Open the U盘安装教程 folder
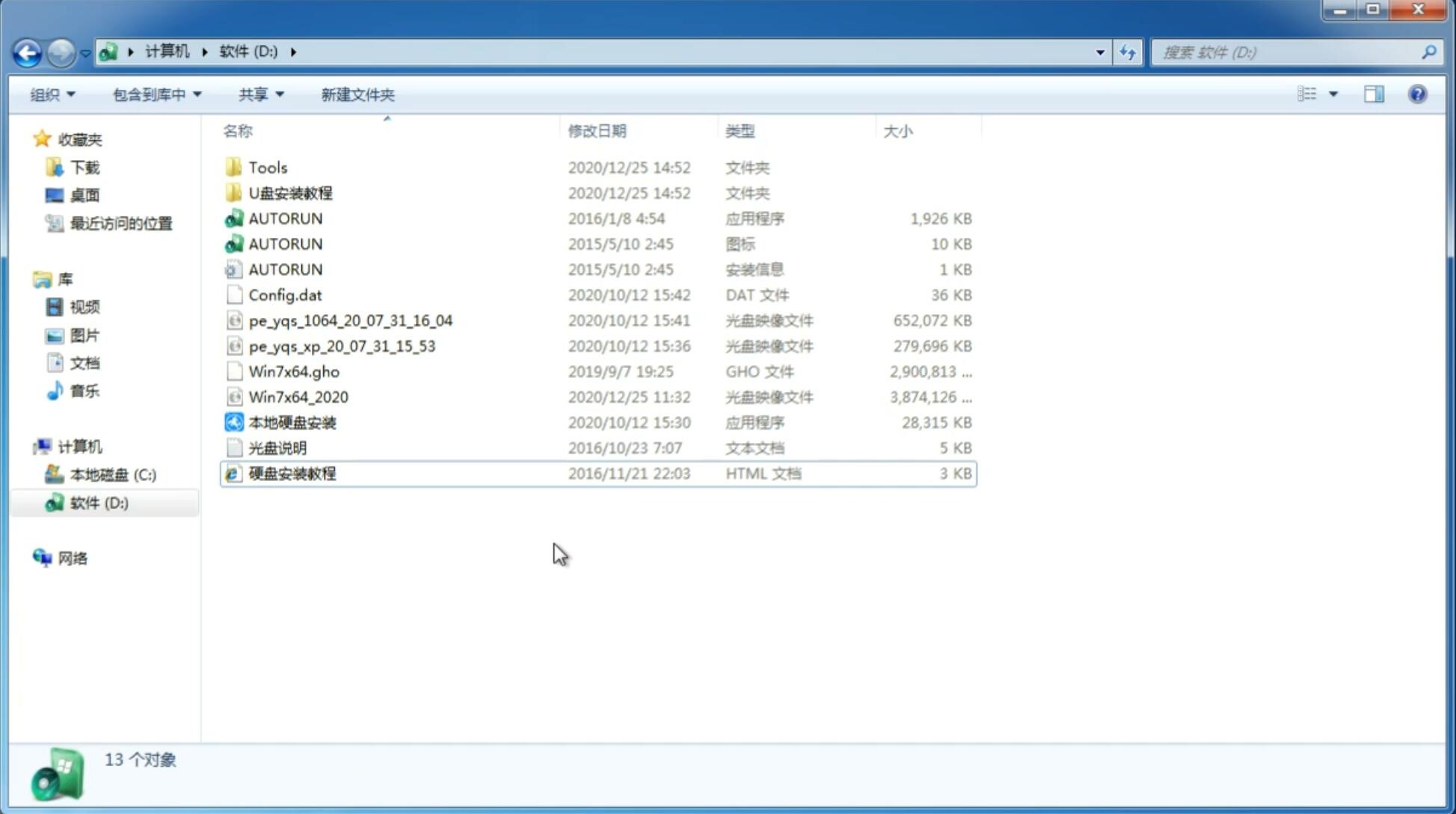Image resolution: width=1456 pixels, height=814 pixels. click(x=290, y=193)
